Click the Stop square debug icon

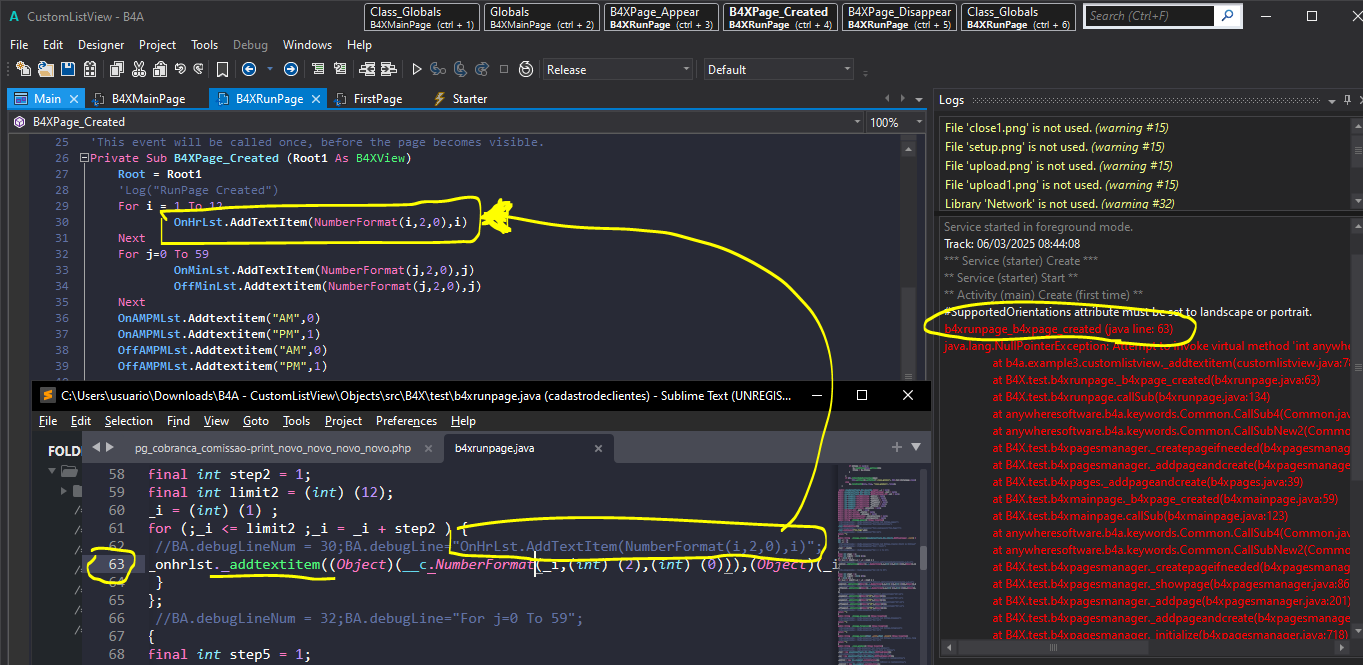[x=504, y=69]
